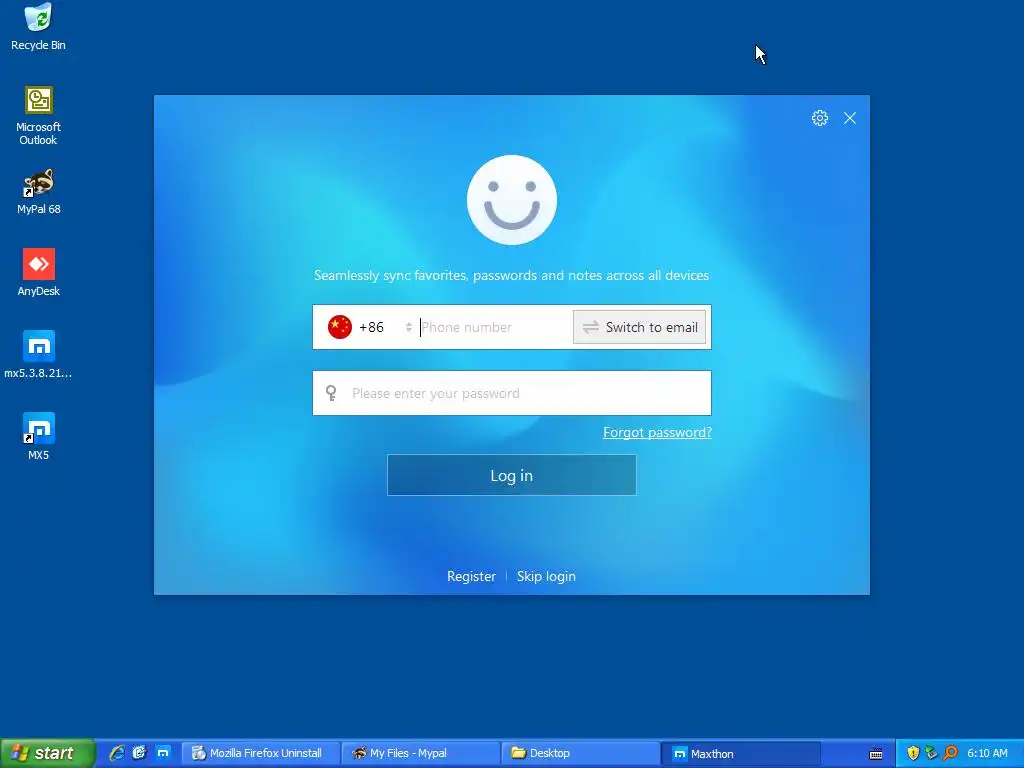Choose Skip login

(546, 577)
